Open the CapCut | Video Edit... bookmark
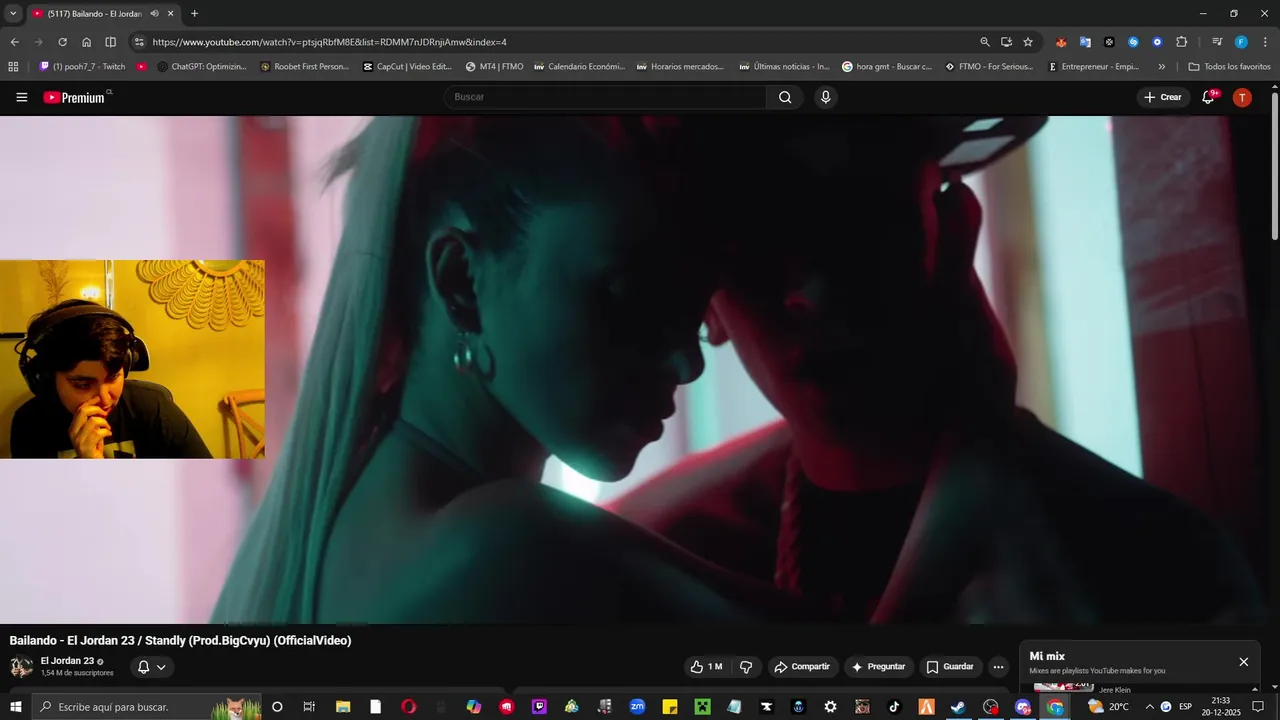This screenshot has height=720, width=1280. coord(407,67)
